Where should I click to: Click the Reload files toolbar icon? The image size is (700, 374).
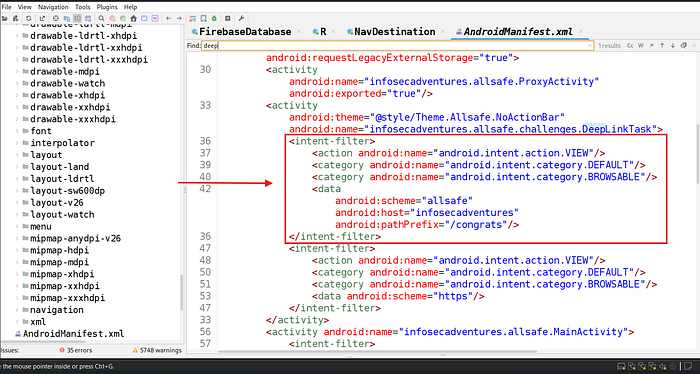point(29,18)
